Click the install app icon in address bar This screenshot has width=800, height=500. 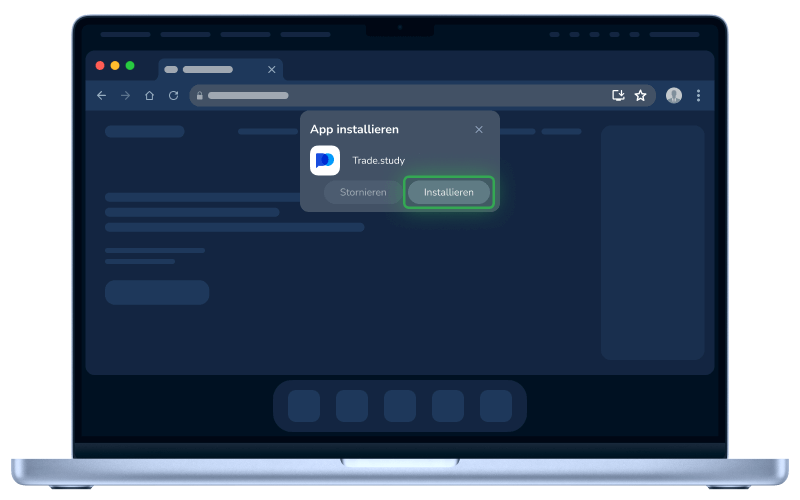point(618,95)
